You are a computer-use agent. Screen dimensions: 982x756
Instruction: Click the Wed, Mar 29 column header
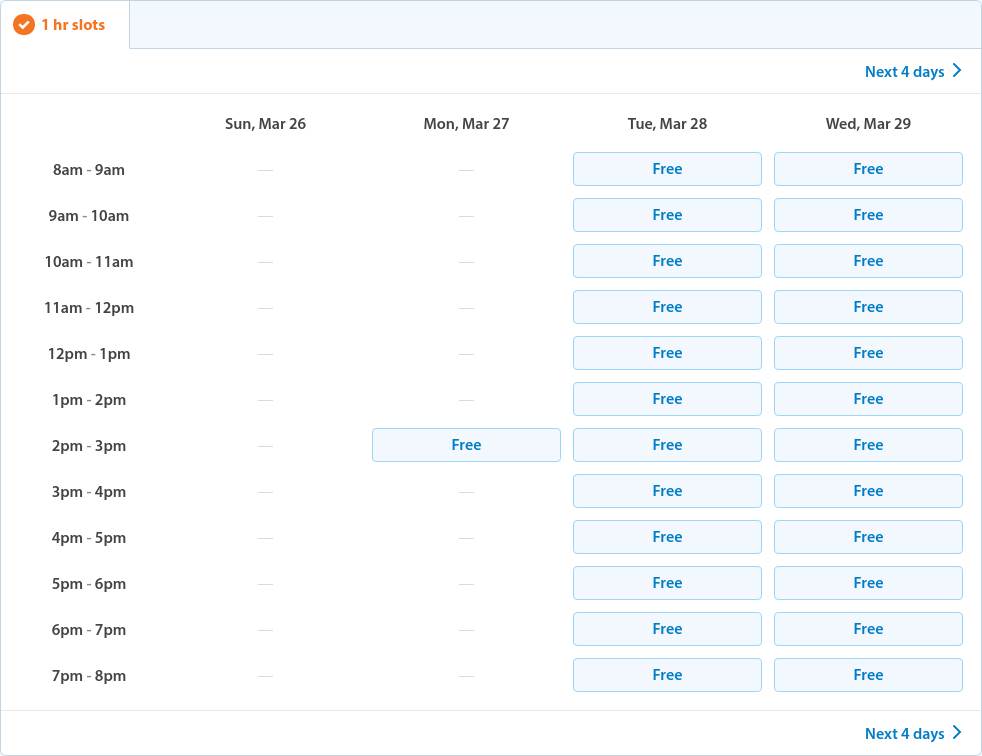click(868, 124)
